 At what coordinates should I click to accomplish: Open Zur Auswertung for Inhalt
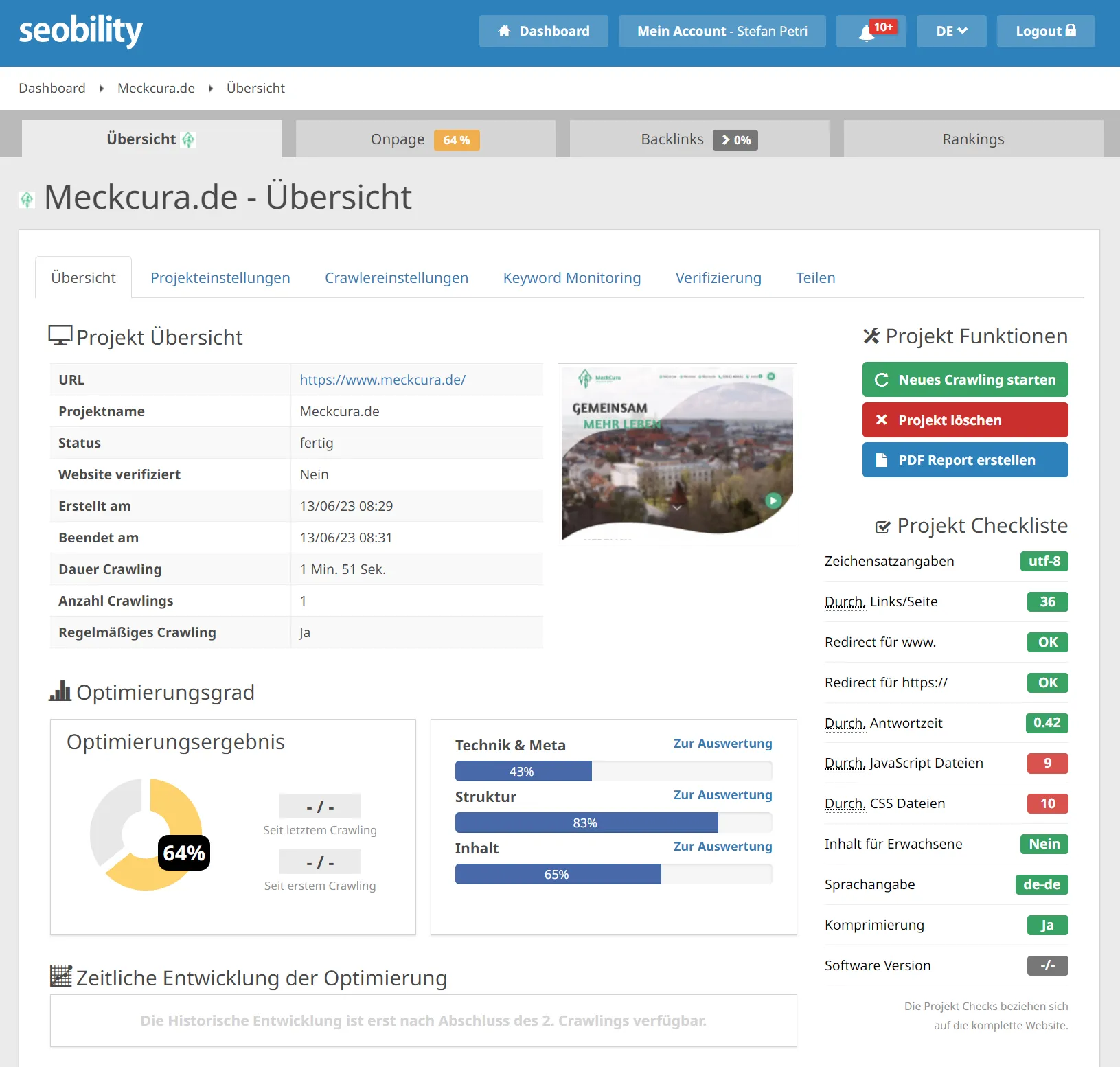tap(722, 847)
